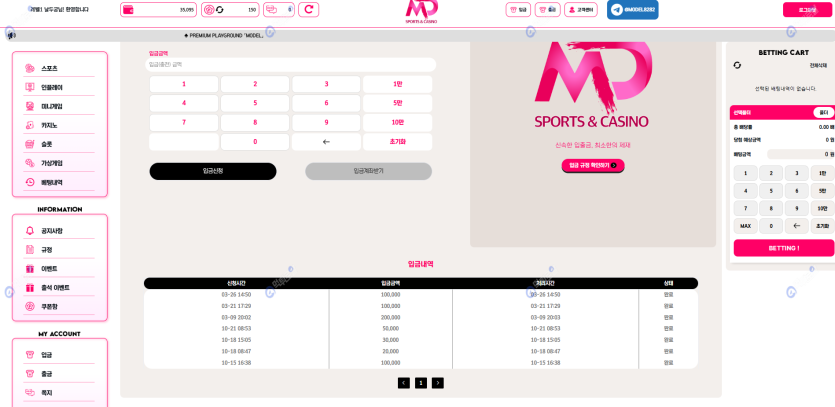Image resolution: width=835 pixels, height=407 pixels.
Task: Go to next page of deposit history
Action: 438,382
